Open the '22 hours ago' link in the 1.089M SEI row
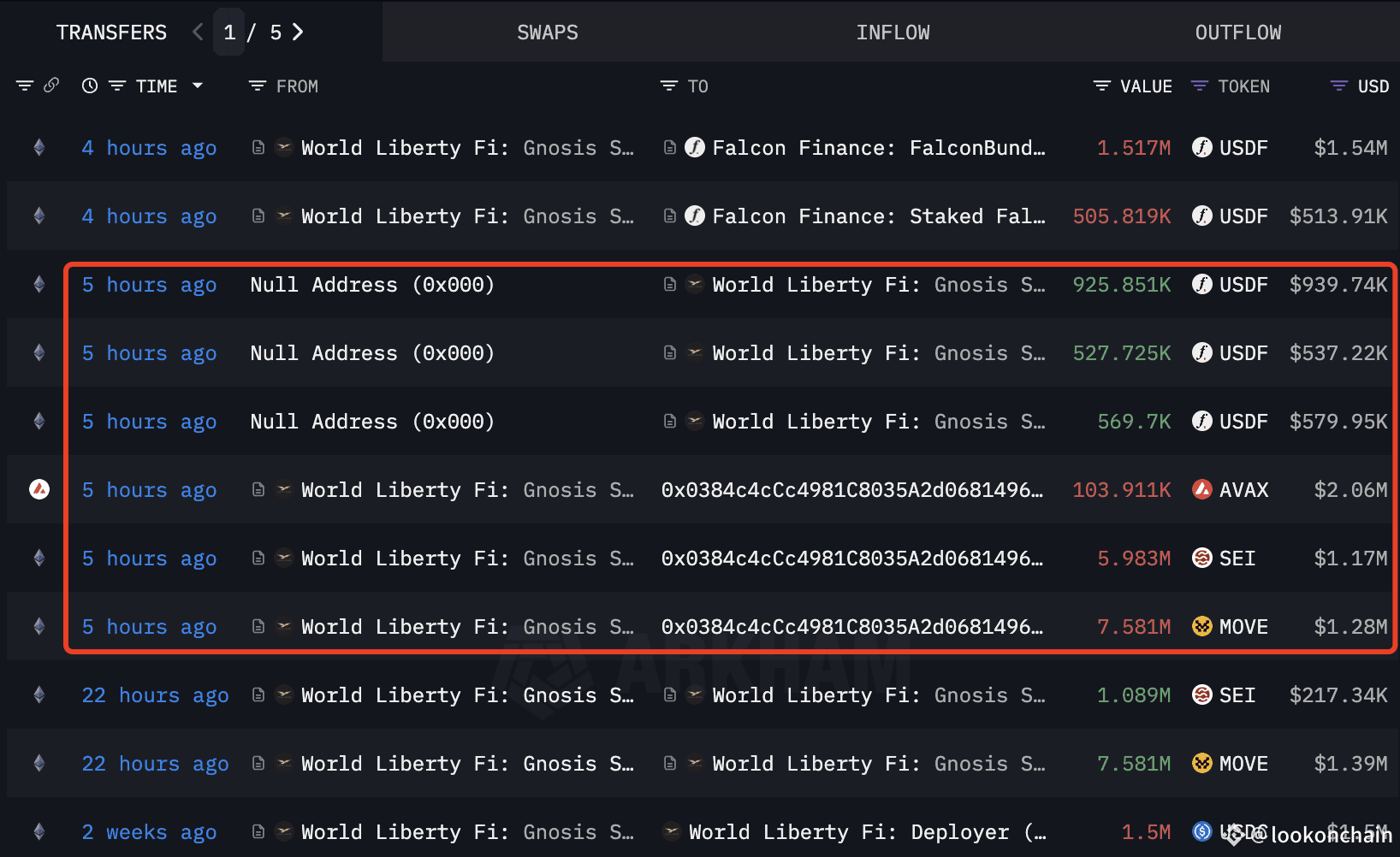This screenshot has height=857, width=1400. (x=155, y=695)
